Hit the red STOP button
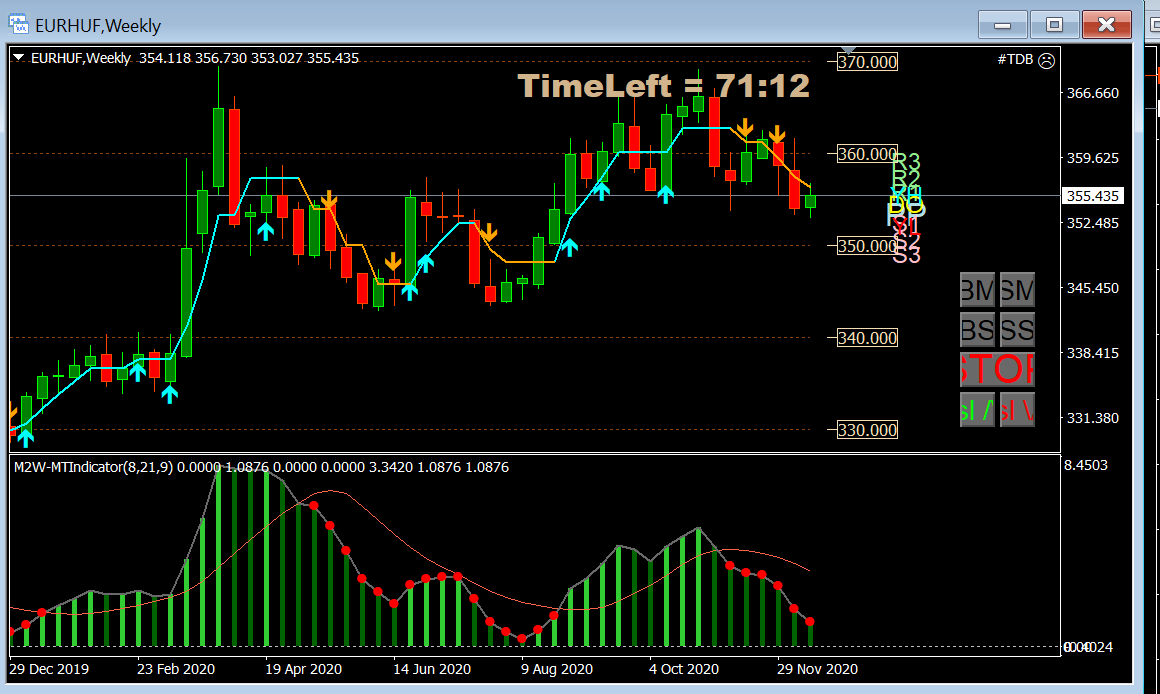This screenshot has height=694, width=1160. point(997,369)
